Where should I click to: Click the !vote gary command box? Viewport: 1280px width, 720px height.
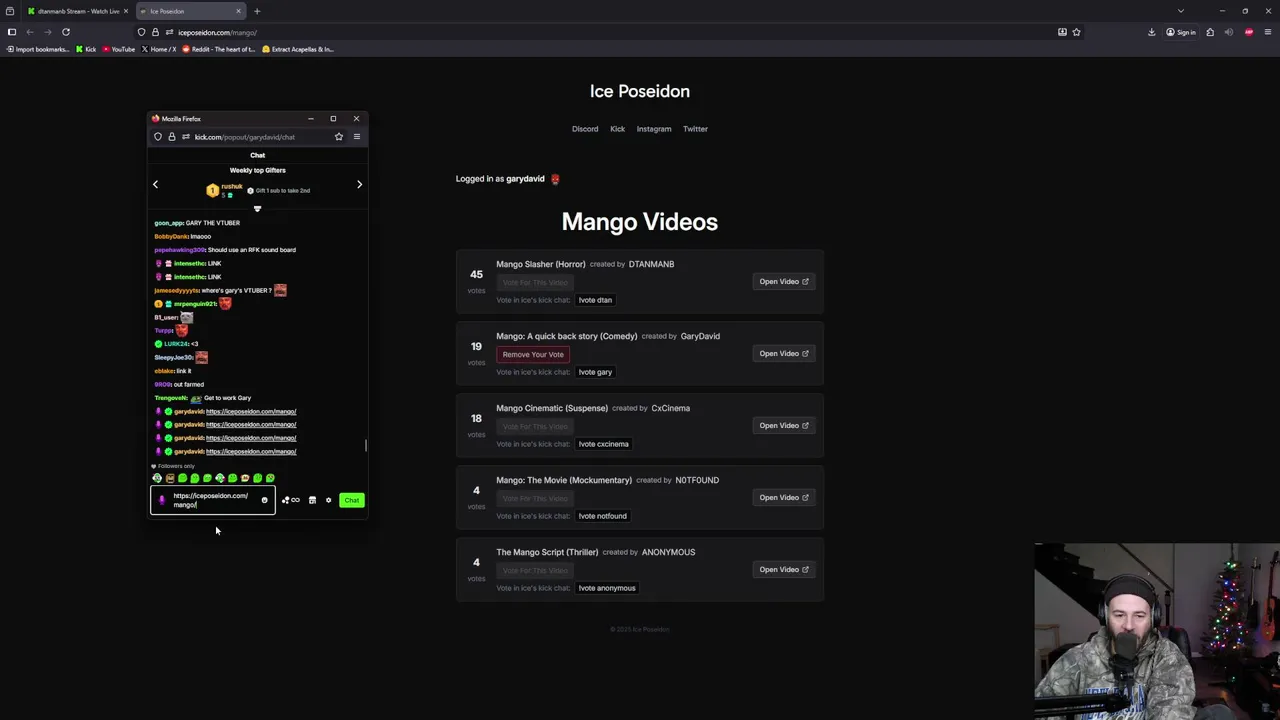(595, 372)
